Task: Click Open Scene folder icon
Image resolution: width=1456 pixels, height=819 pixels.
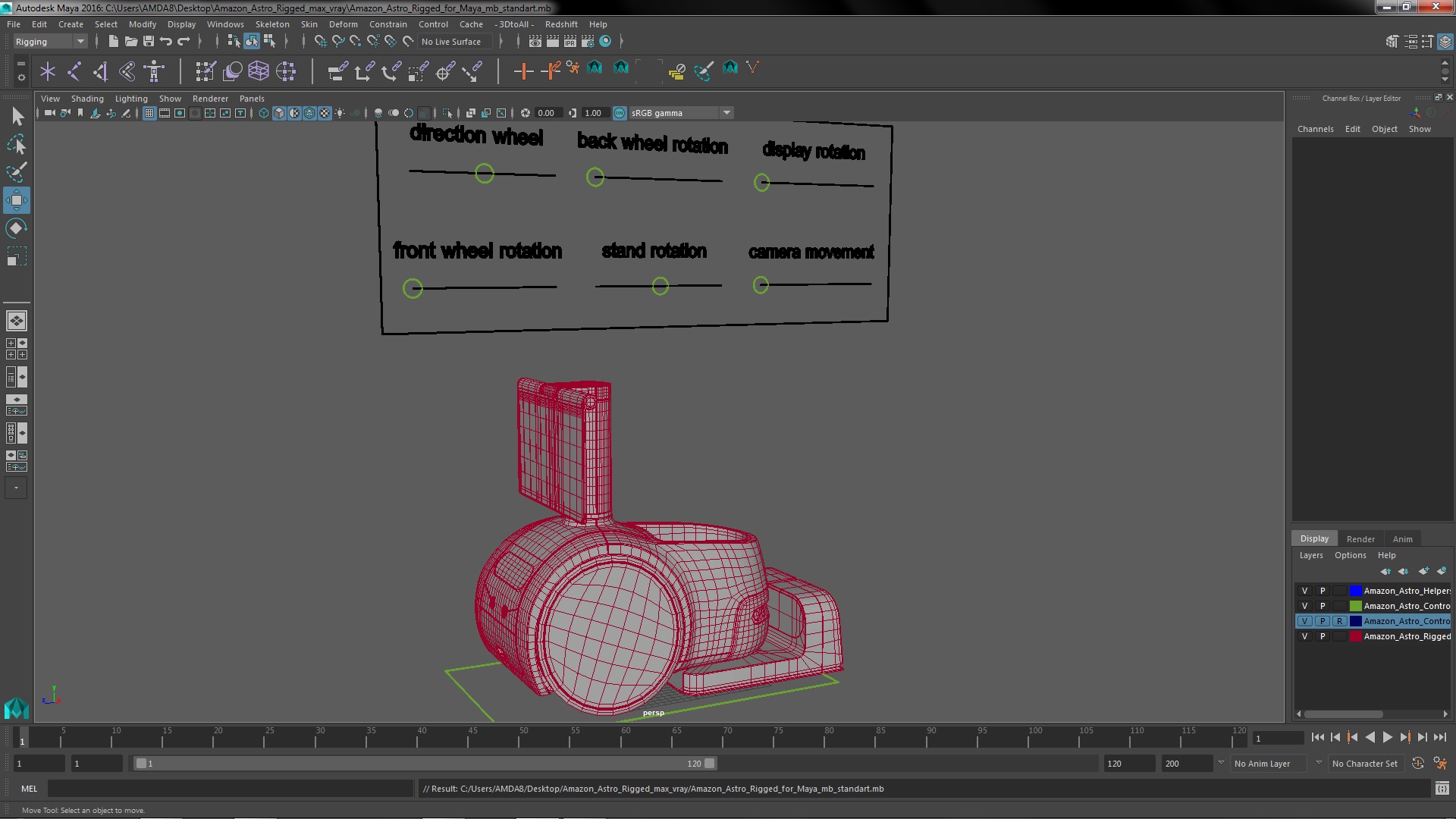Action: tap(130, 42)
